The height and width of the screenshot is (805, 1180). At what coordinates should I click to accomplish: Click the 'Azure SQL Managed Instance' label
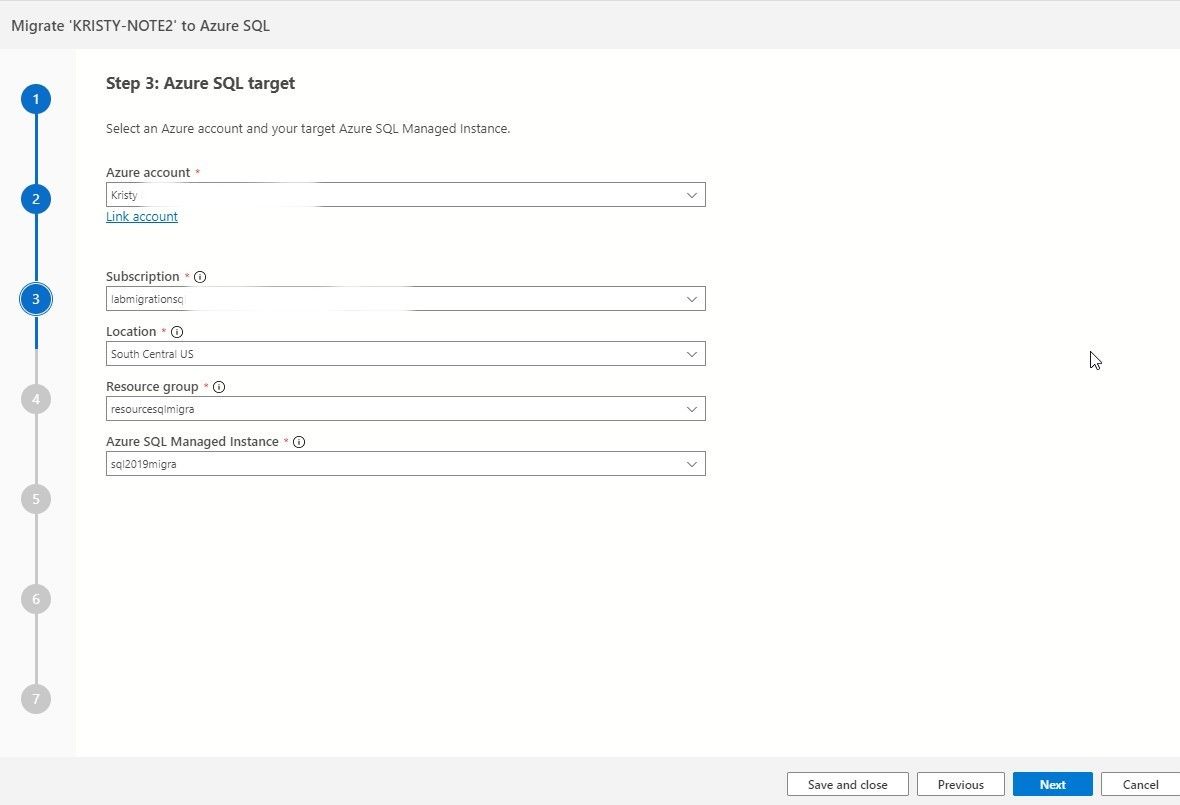[x=193, y=442]
